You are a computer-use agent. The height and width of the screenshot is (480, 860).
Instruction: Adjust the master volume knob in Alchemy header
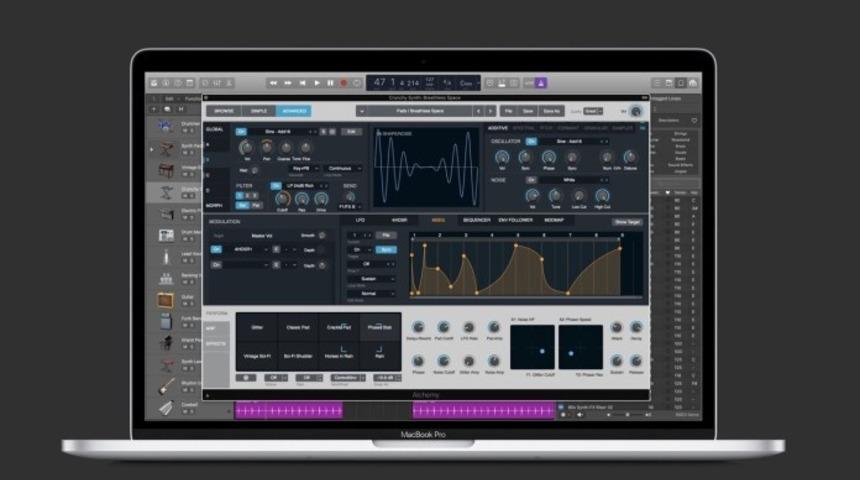click(x=636, y=111)
